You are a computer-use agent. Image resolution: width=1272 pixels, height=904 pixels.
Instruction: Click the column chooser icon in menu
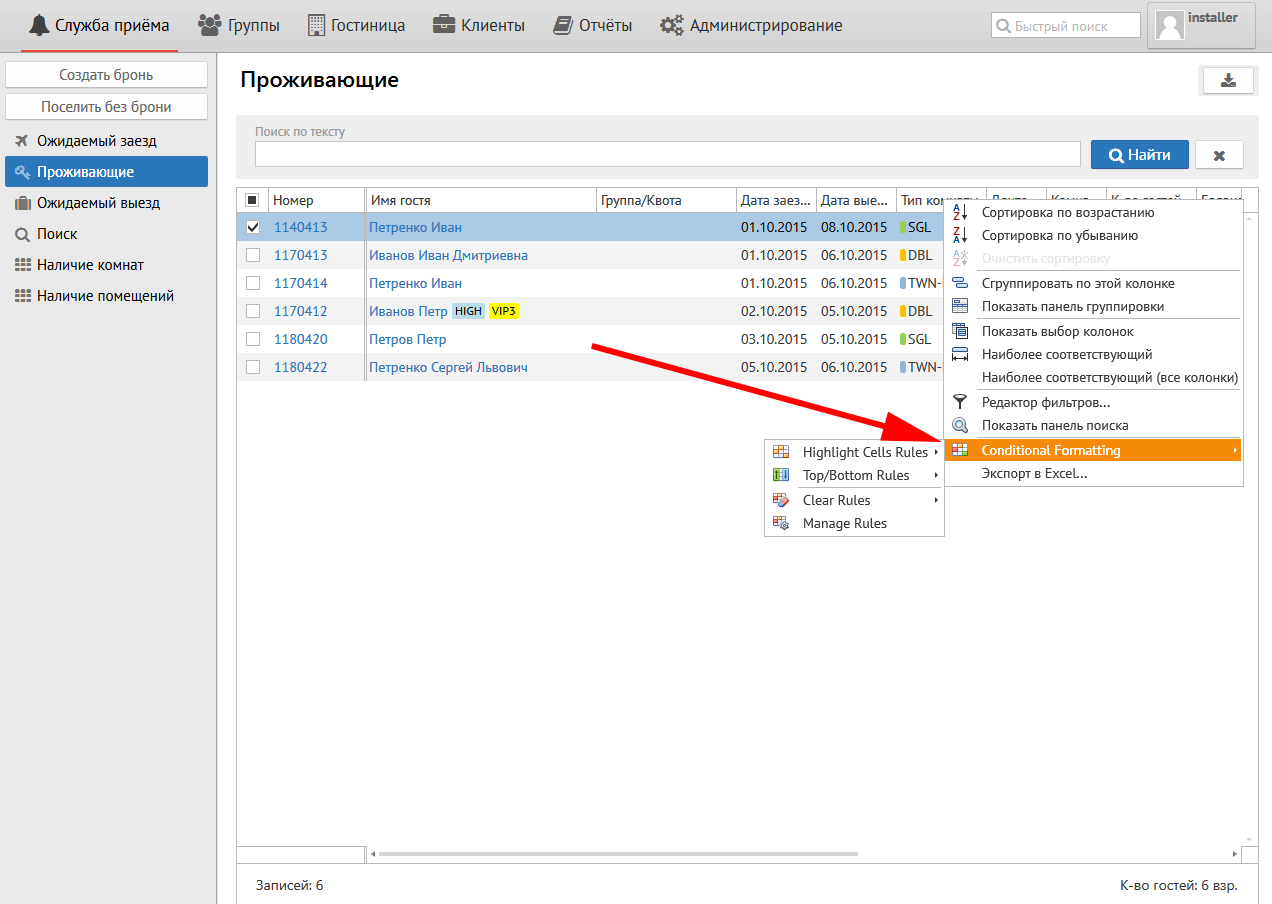tap(960, 331)
